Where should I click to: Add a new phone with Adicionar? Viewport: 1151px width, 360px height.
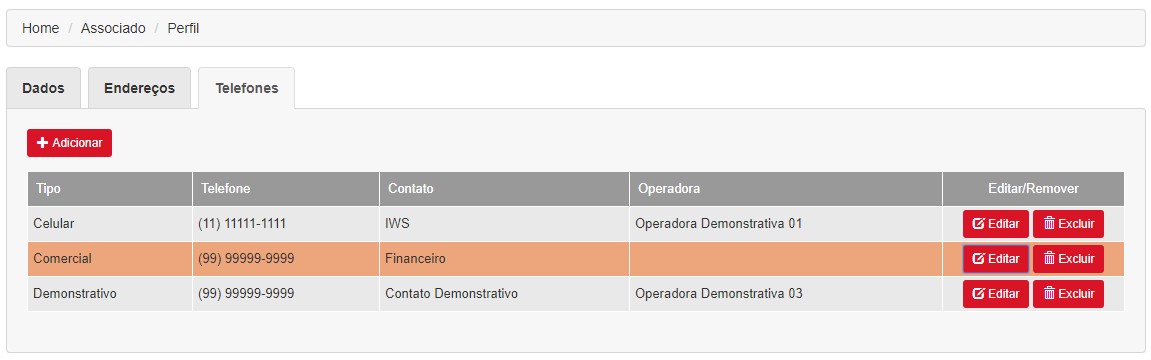tap(70, 143)
